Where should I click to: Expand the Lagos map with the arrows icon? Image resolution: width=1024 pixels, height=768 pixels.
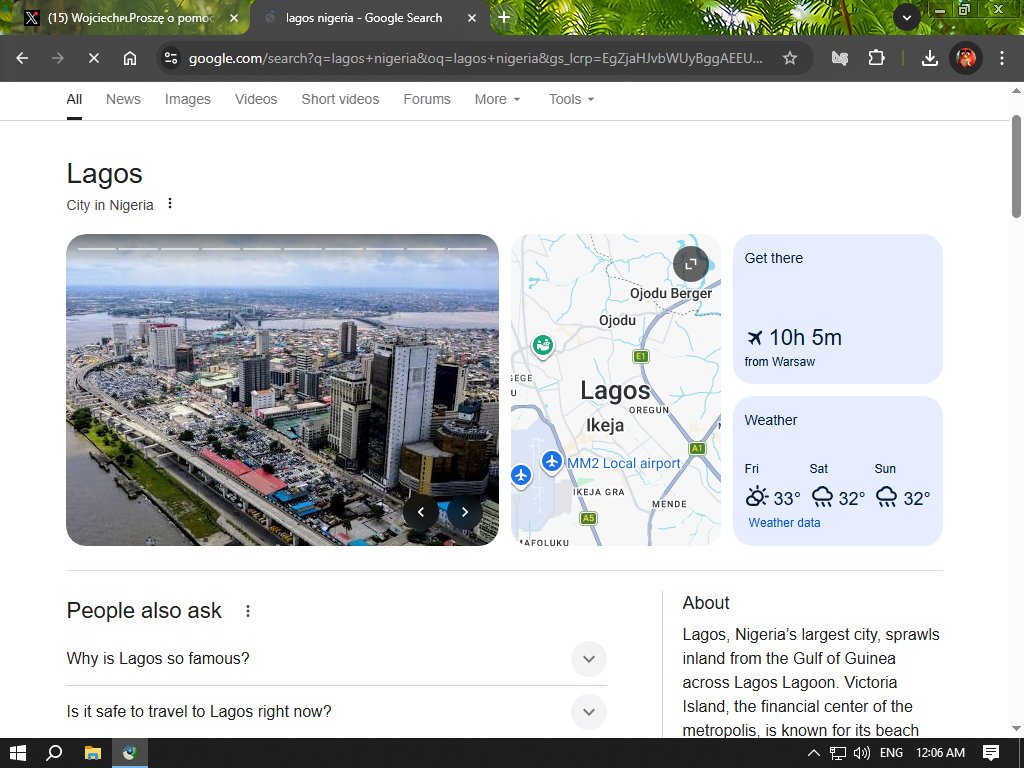(x=690, y=264)
